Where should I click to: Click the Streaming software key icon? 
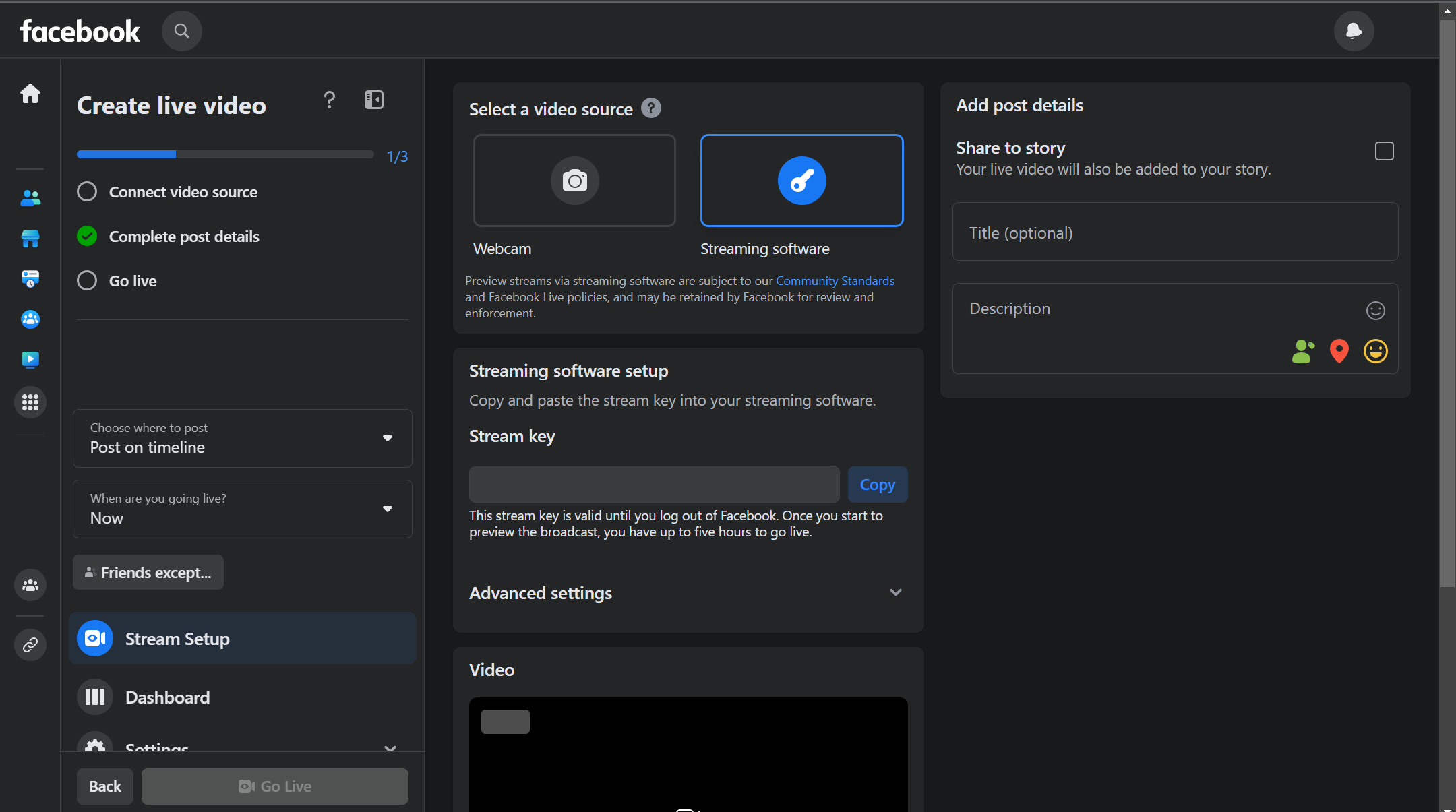coord(802,181)
